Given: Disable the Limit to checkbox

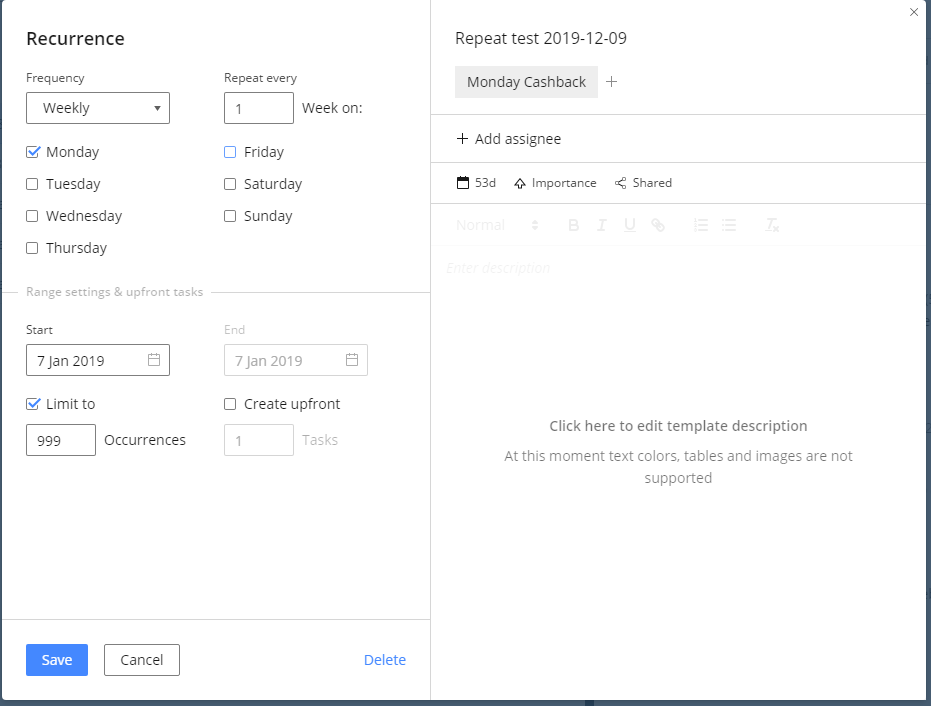Looking at the screenshot, I should (33, 404).
